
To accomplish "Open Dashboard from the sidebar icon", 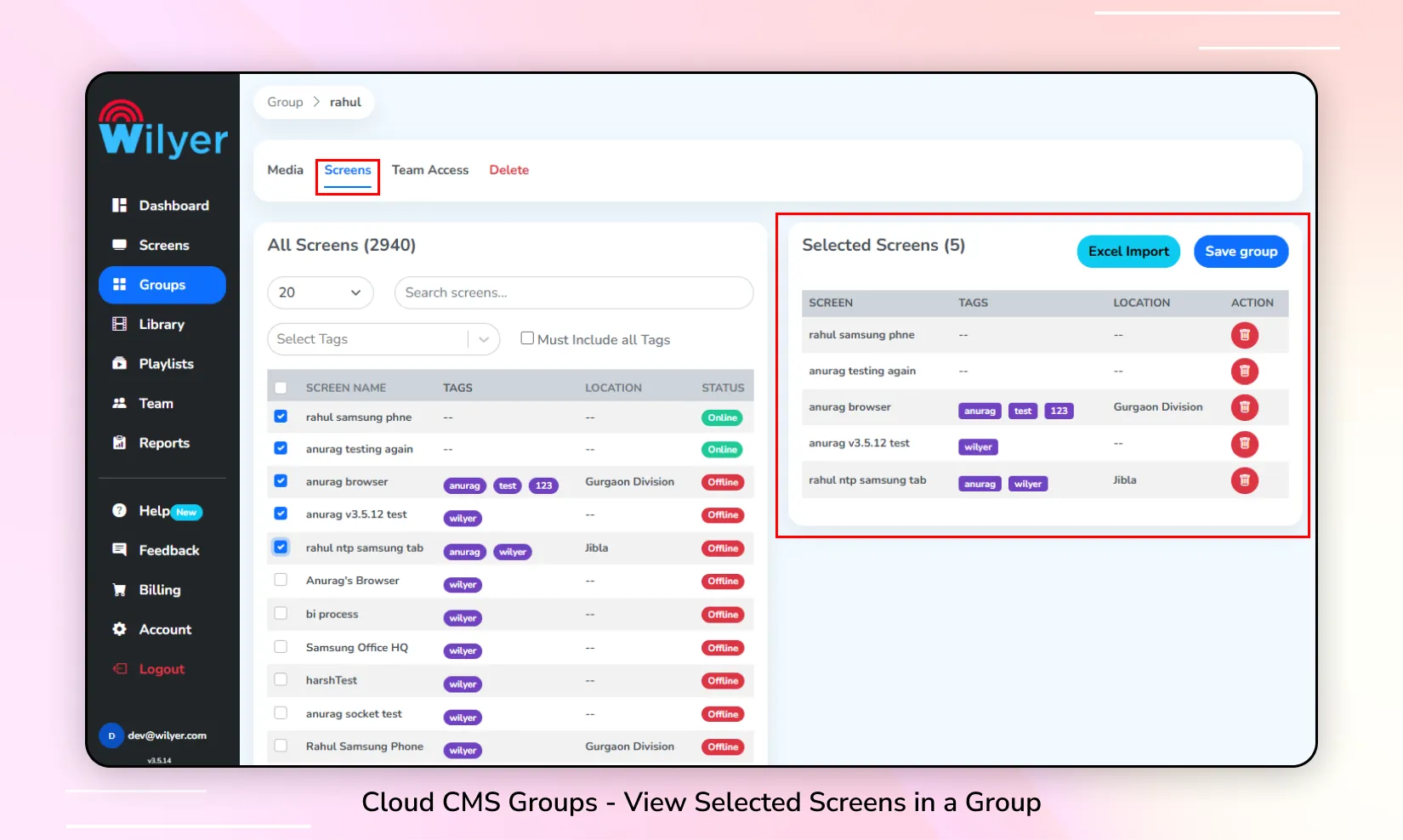I will pyautogui.click(x=120, y=205).
